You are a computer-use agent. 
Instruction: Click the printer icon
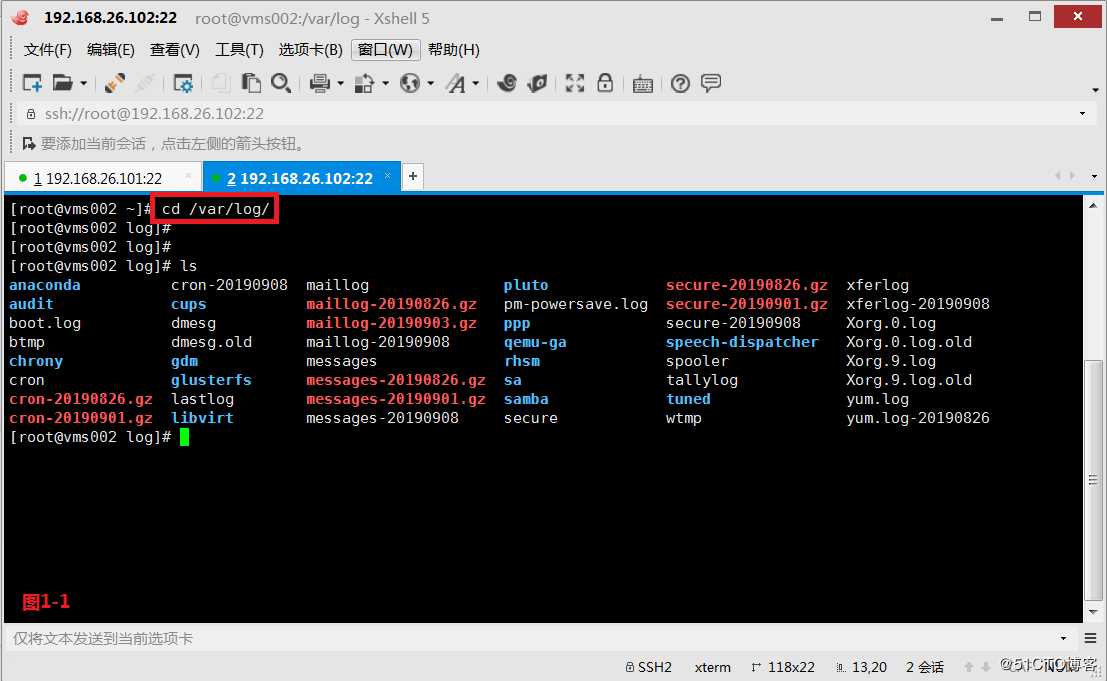[320, 83]
